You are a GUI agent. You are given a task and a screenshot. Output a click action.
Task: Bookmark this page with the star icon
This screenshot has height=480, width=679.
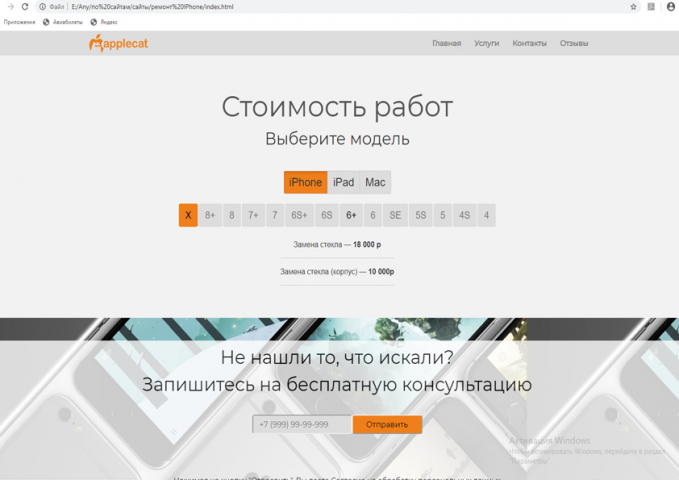click(633, 6)
